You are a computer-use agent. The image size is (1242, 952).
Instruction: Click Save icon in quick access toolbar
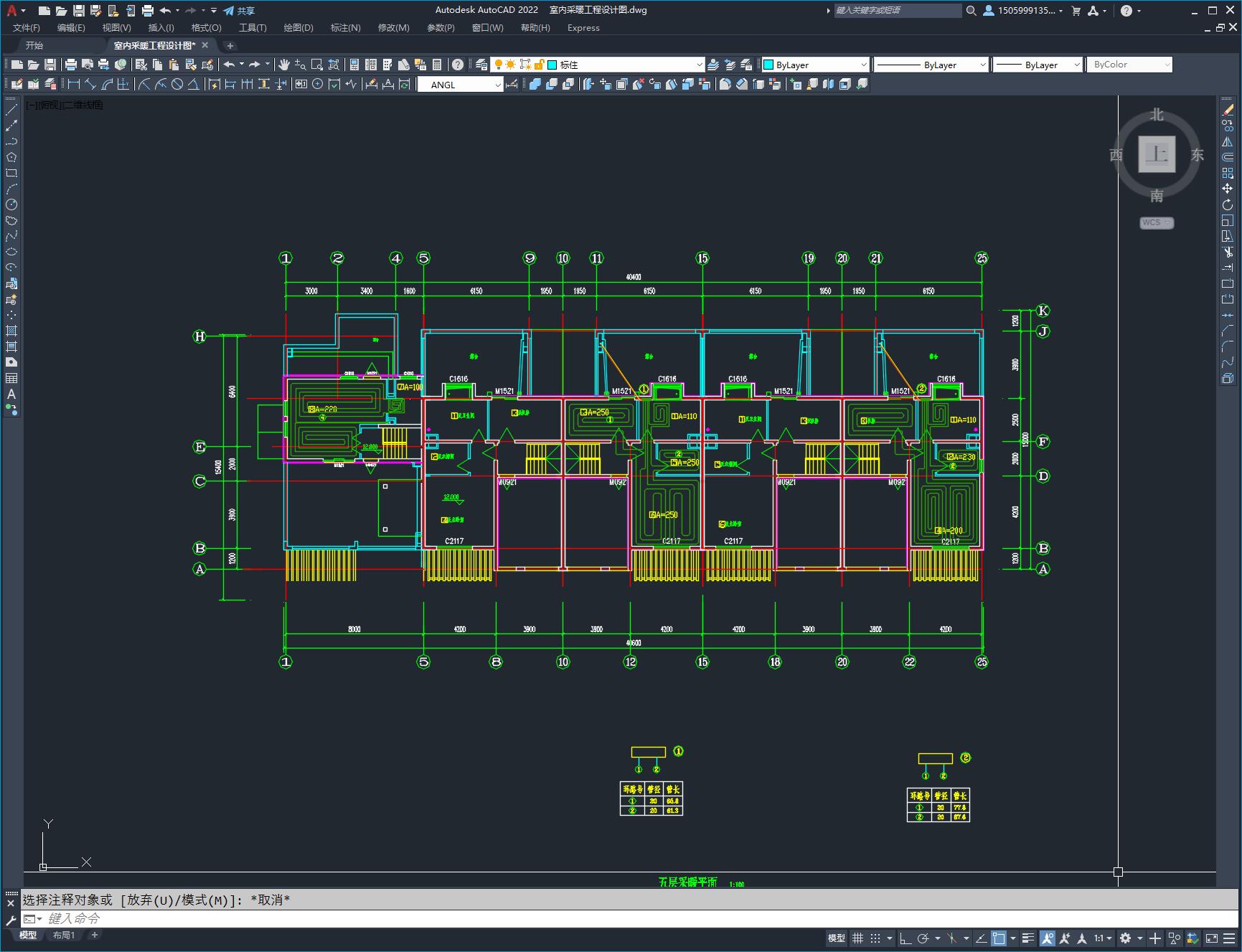coord(79,11)
